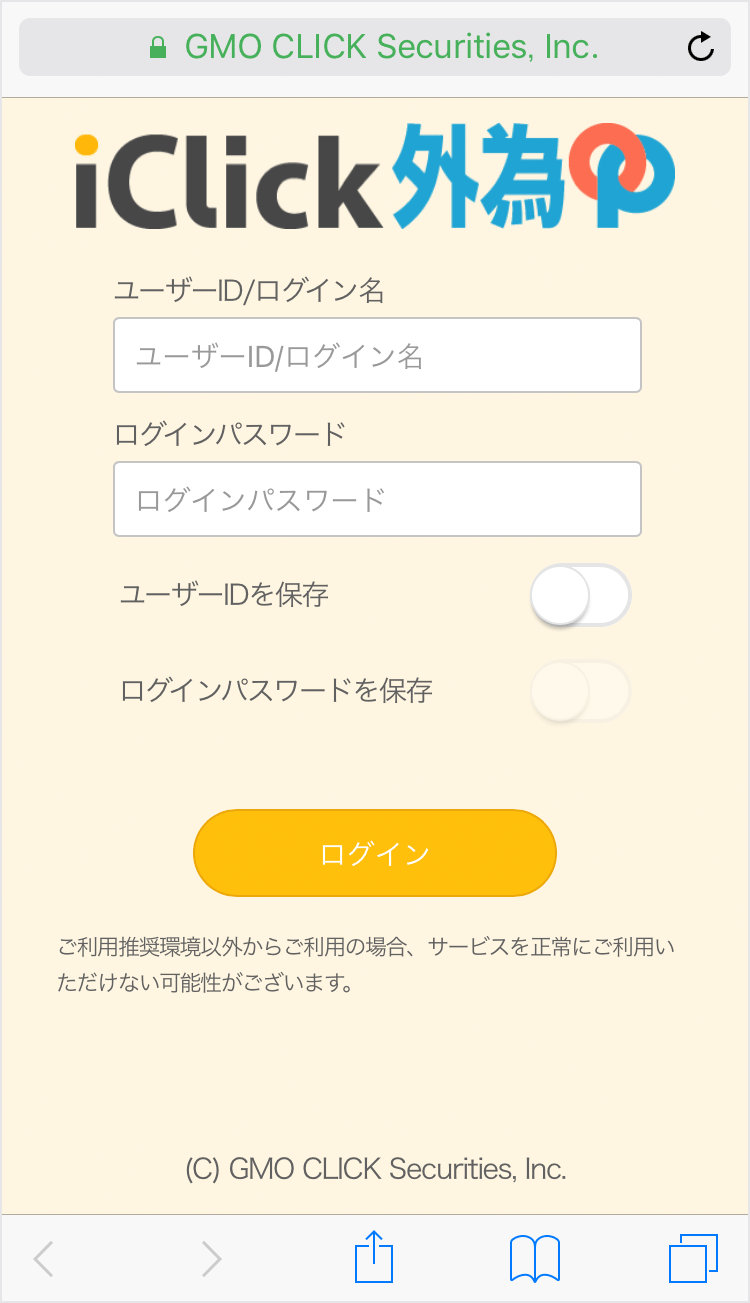750x1303 pixels.
Task: Tap the ログインパスワード field label
Action: (x=230, y=434)
